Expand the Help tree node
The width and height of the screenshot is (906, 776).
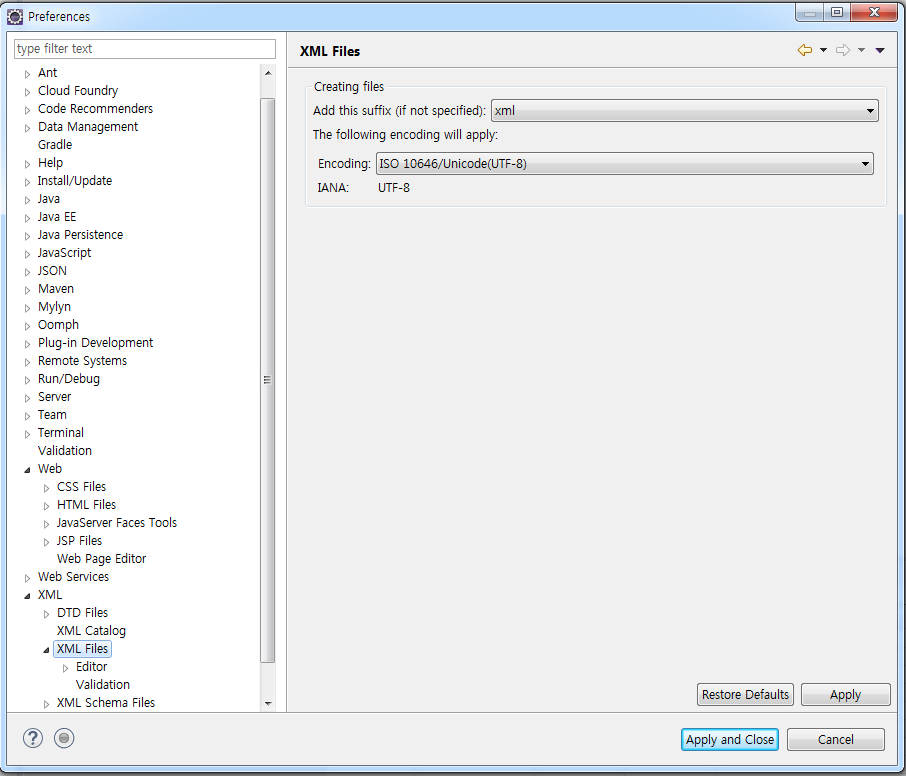[x=27, y=164]
